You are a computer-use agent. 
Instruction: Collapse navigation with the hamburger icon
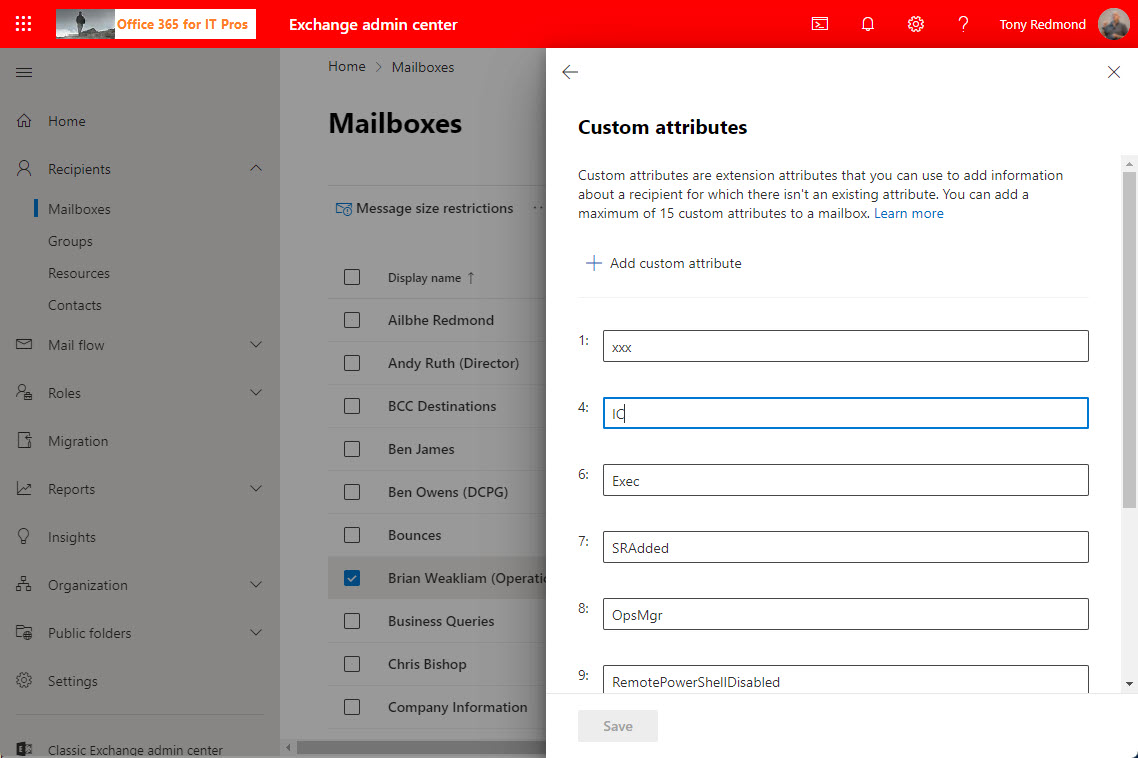tap(24, 72)
